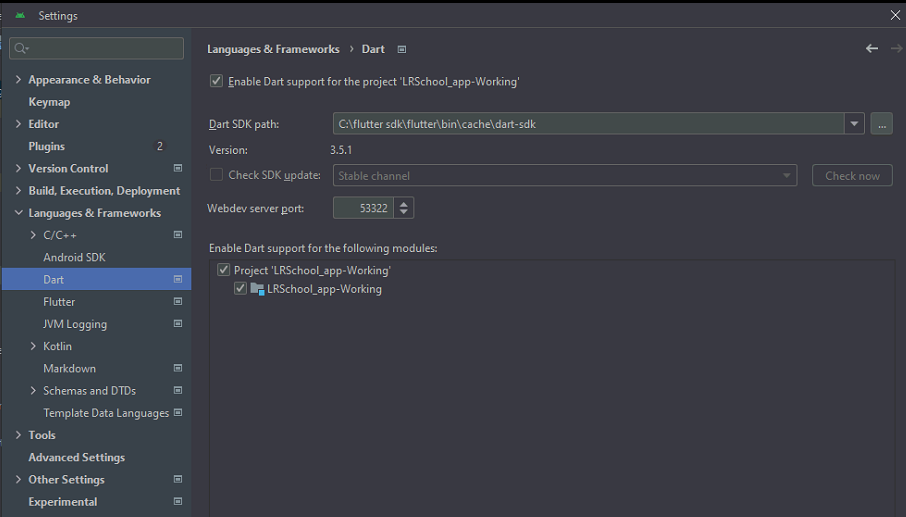This screenshot has height=517, width=906.
Task: Click the project-scope icon next to Version Control
Action: (x=178, y=168)
